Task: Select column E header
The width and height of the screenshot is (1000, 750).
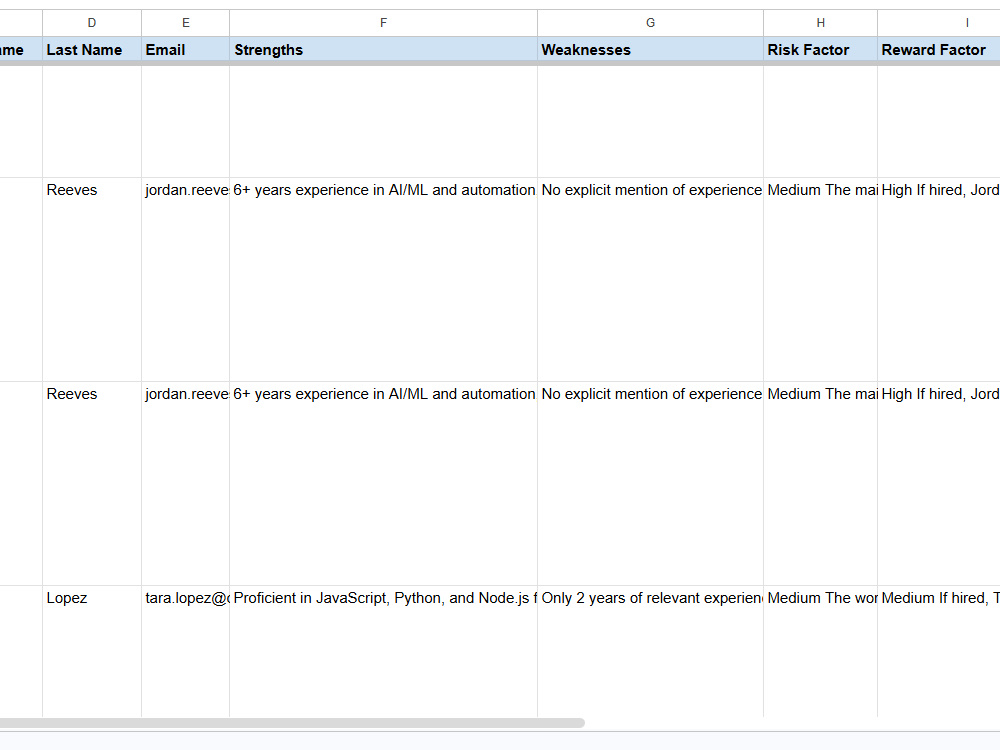Action: 186,23
